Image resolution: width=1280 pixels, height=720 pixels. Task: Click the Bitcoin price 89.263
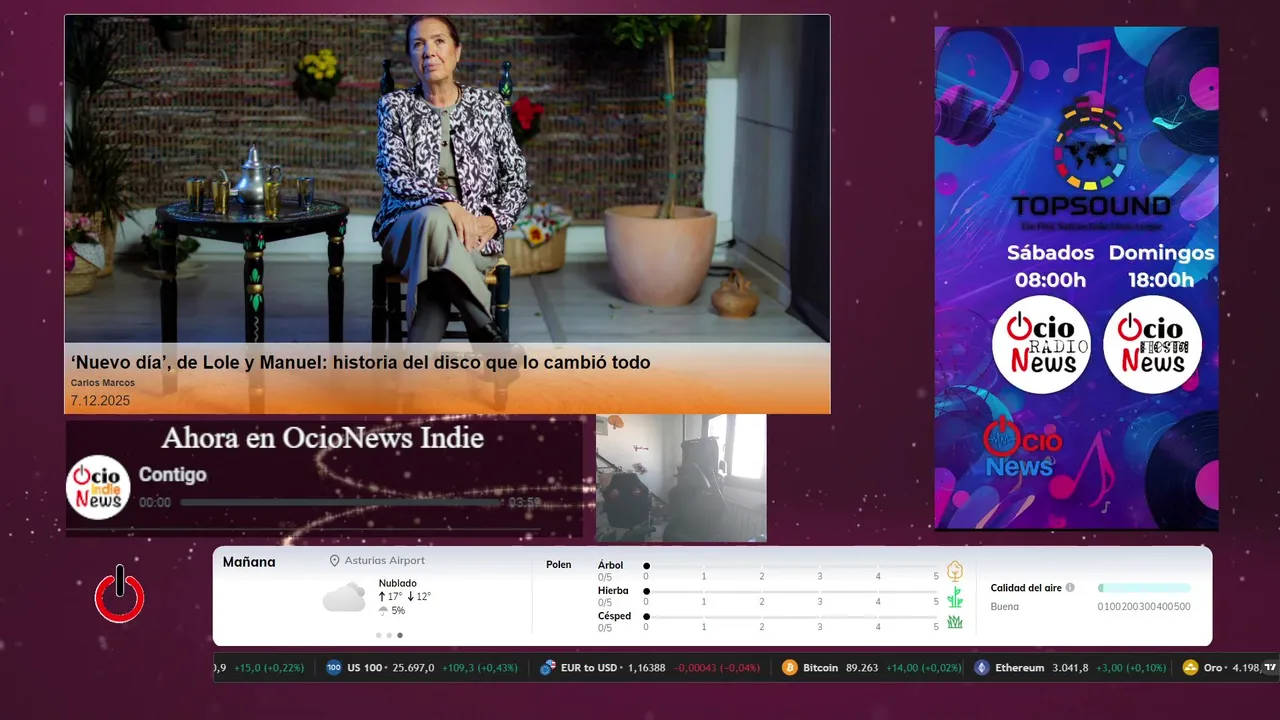click(862, 668)
